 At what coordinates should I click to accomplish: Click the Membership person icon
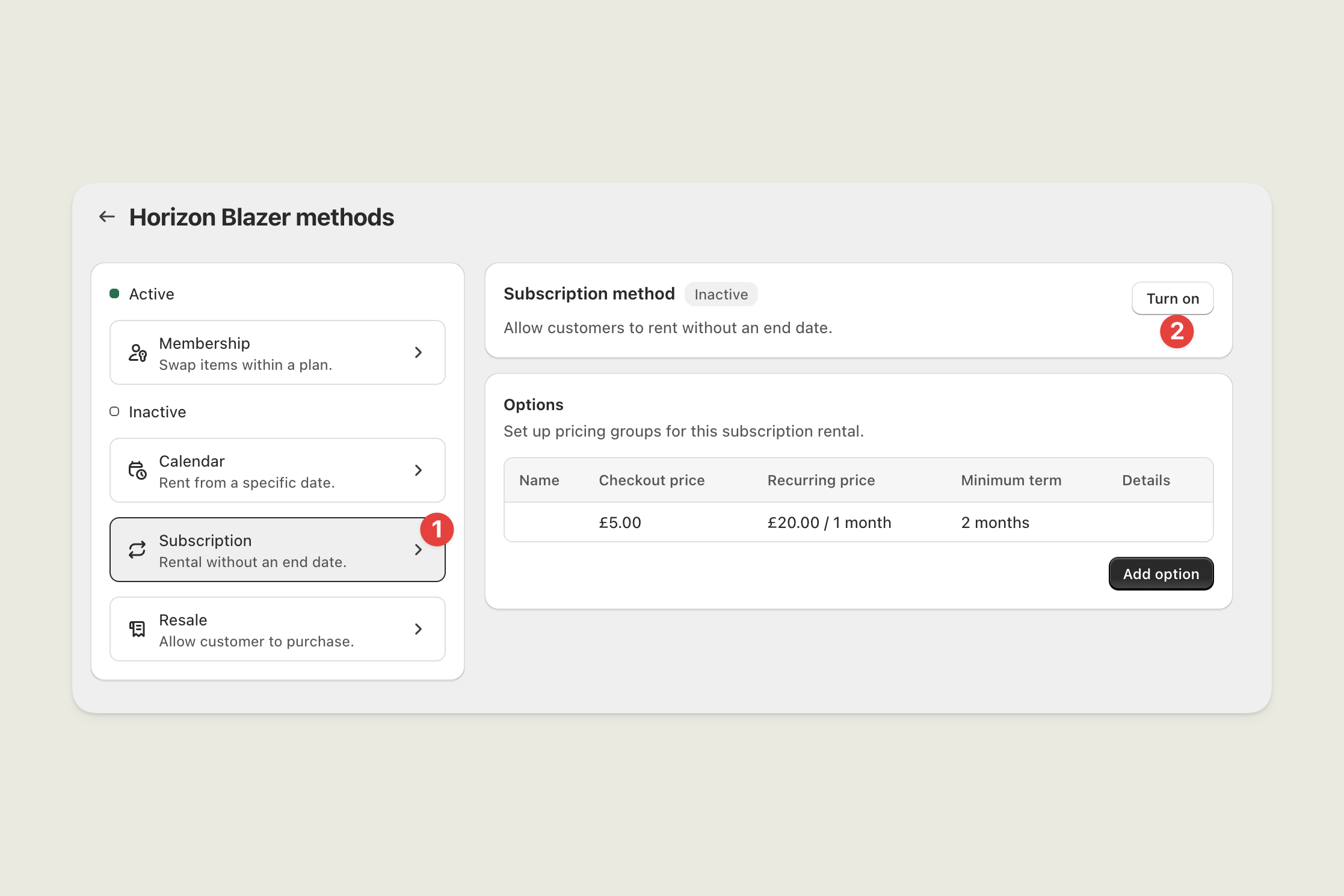[x=137, y=353]
